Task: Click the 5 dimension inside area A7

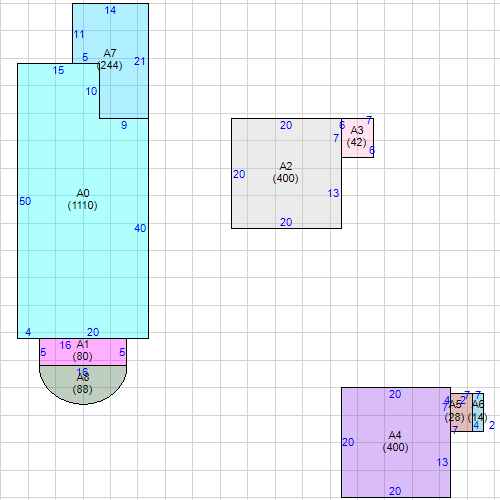Action: [x=85, y=57]
